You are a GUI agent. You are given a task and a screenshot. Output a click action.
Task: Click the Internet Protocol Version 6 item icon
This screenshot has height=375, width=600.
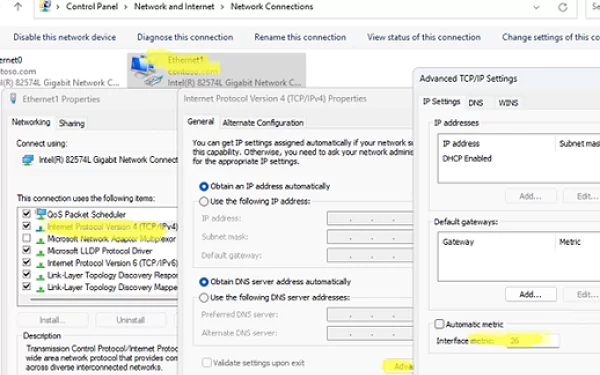click(40, 264)
